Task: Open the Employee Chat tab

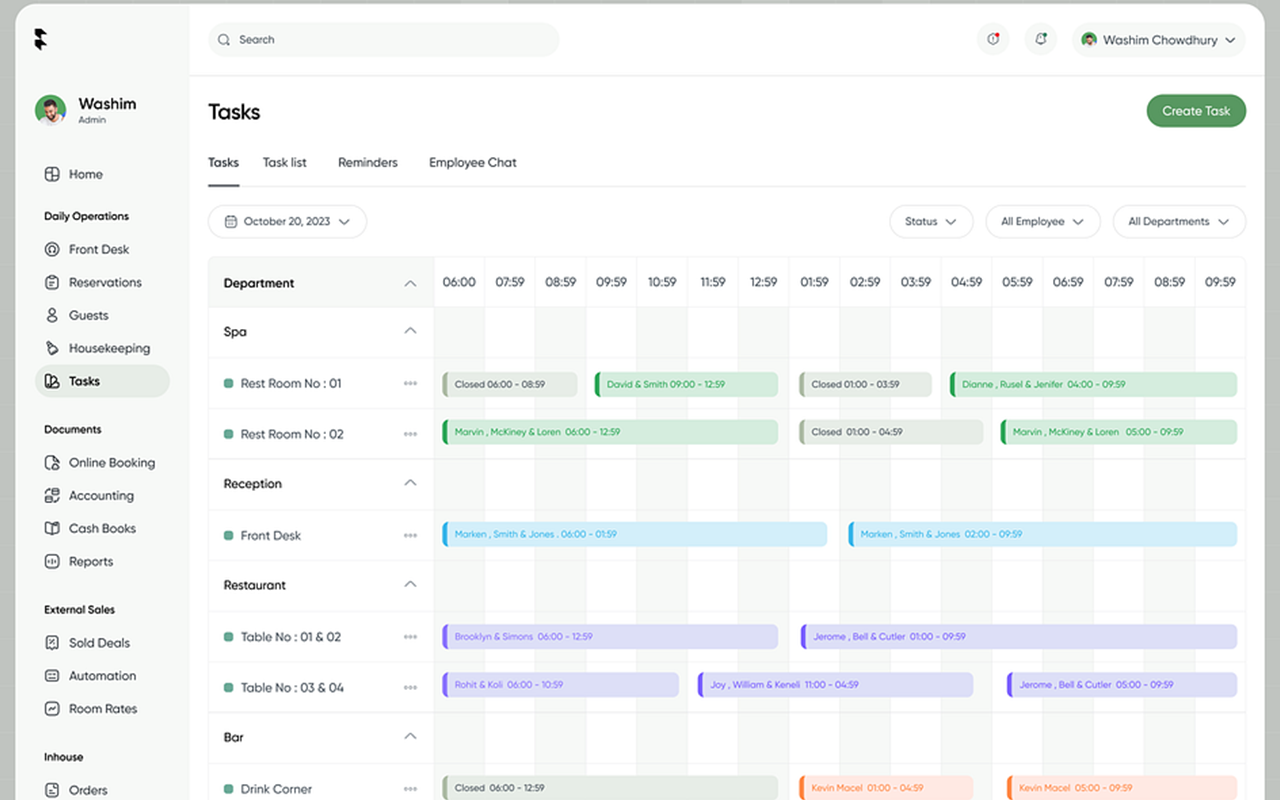Action: (x=472, y=162)
